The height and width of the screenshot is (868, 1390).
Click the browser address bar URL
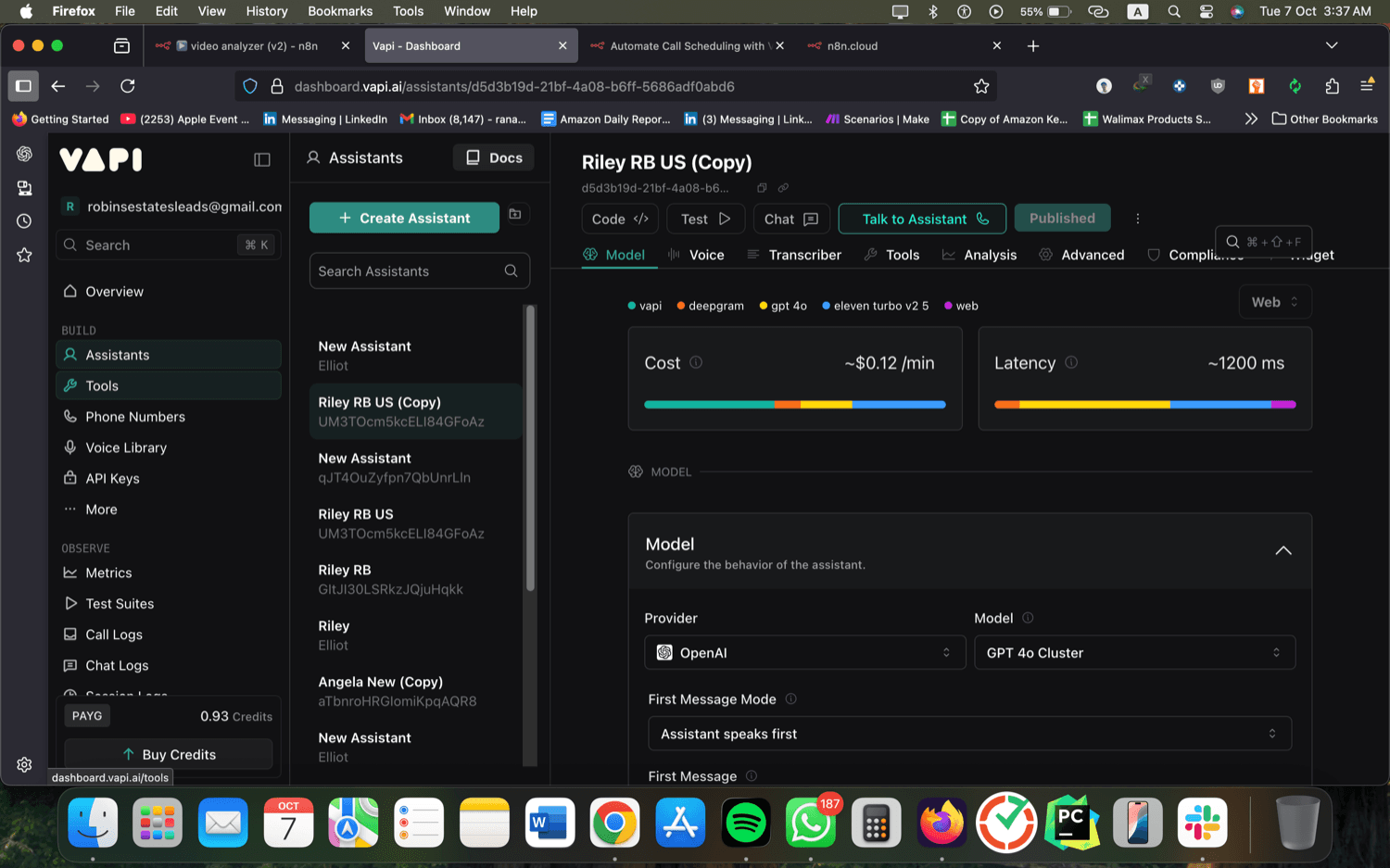514,86
